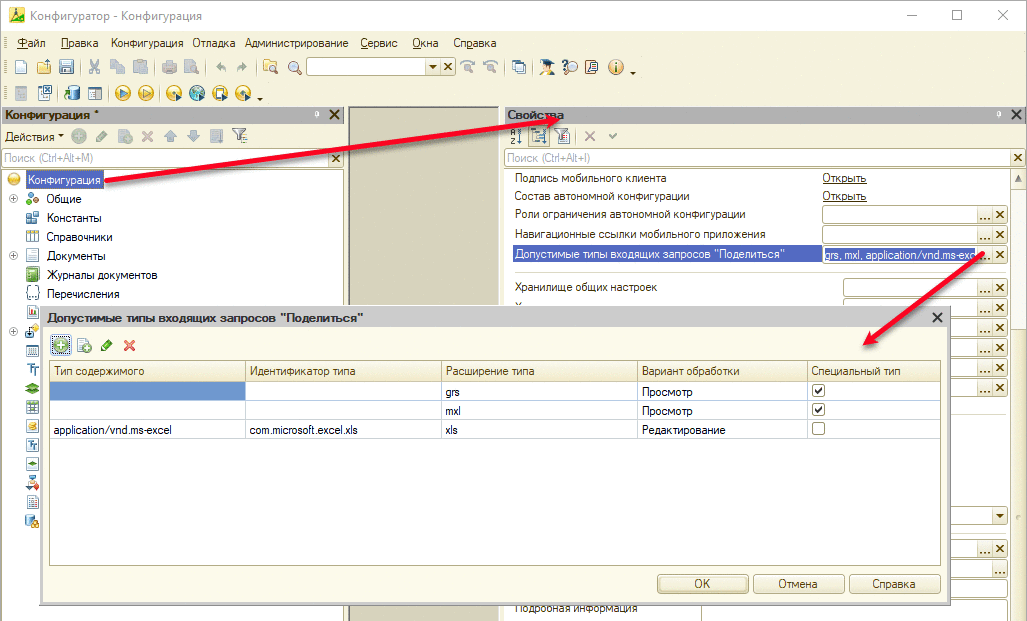Image resolution: width=1027 pixels, height=621 pixels.
Task: Click the green Add row icon in dialog
Action: 61,345
